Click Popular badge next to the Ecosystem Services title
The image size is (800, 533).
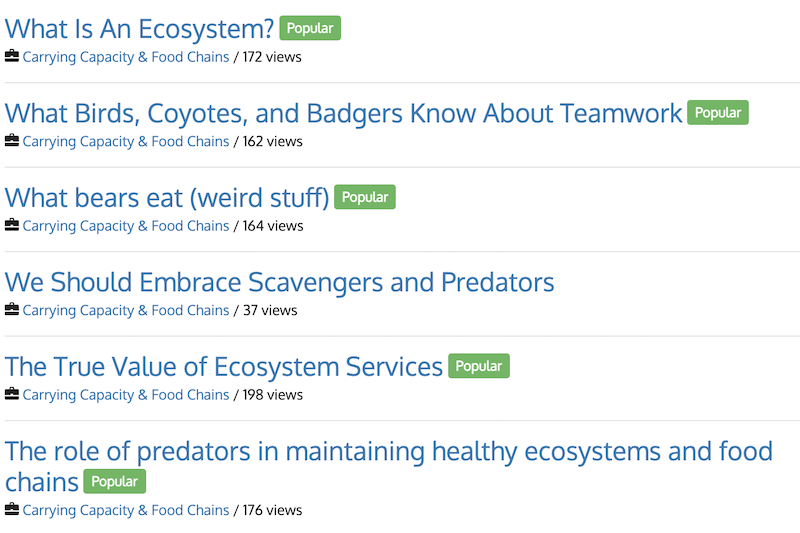click(x=479, y=366)
